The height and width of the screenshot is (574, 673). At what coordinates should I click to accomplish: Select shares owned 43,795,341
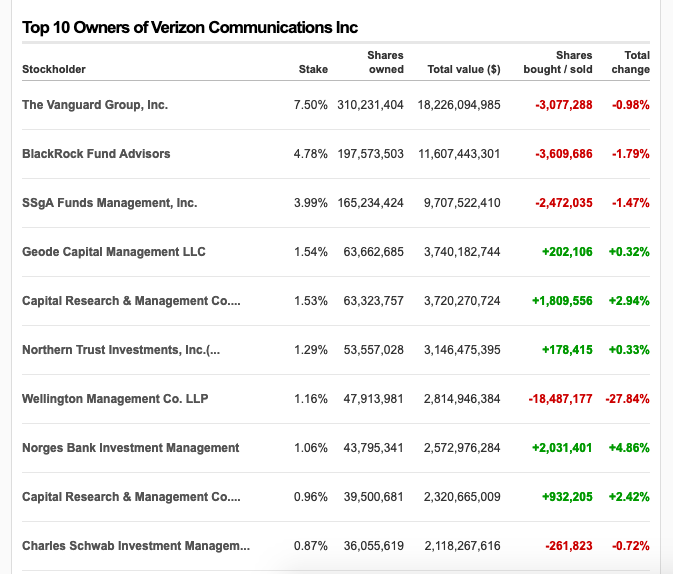pyautogui.click(x=373, y=448)
